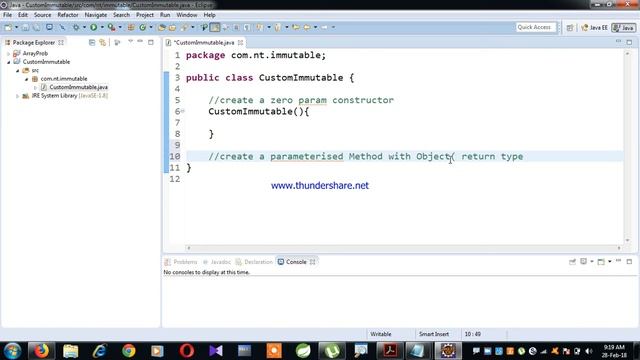Viewport: 640px width, 360px height.
Task: Collapse the com.nt.immutable package node
Action: [27, 79]
